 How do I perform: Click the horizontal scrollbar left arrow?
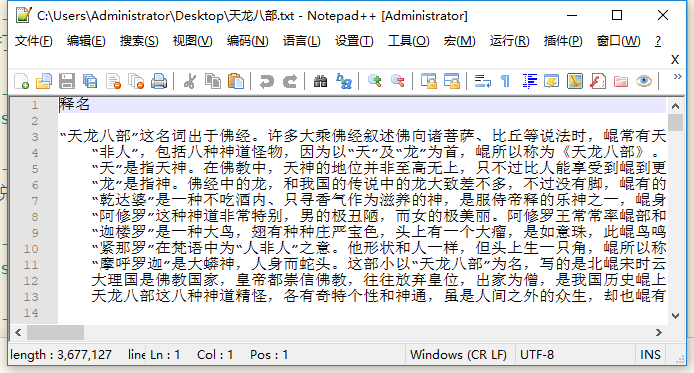[18, 332]
